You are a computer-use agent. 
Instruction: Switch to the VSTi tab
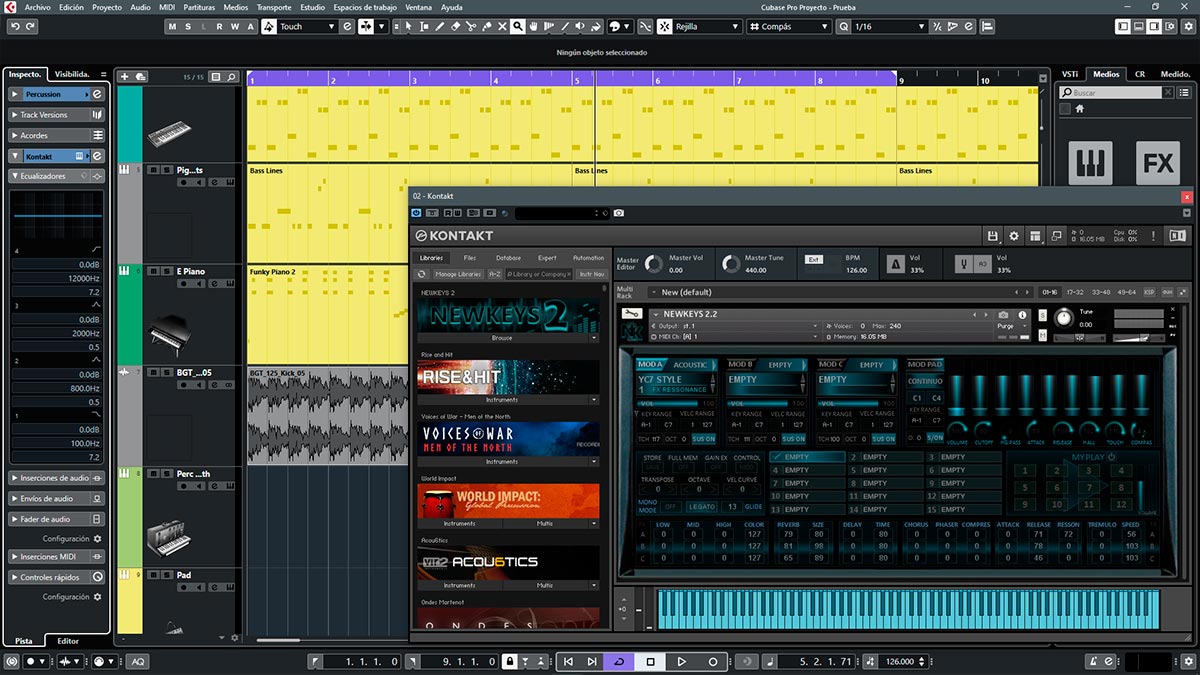(x=1070, y=74)
